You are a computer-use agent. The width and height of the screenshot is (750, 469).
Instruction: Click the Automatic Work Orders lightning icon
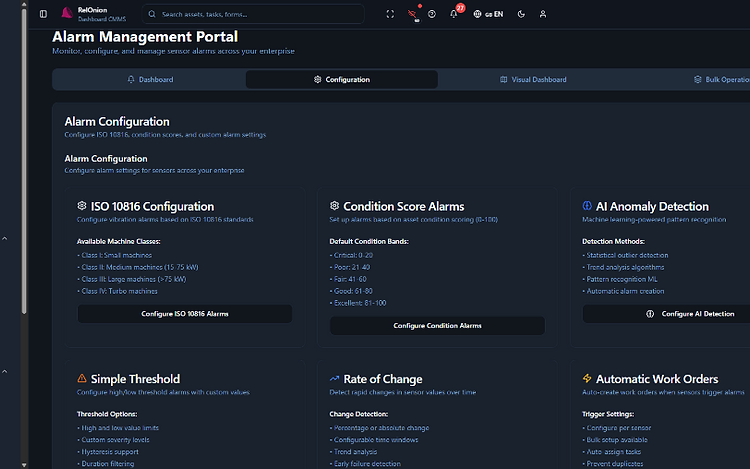(x=587, y=378)
